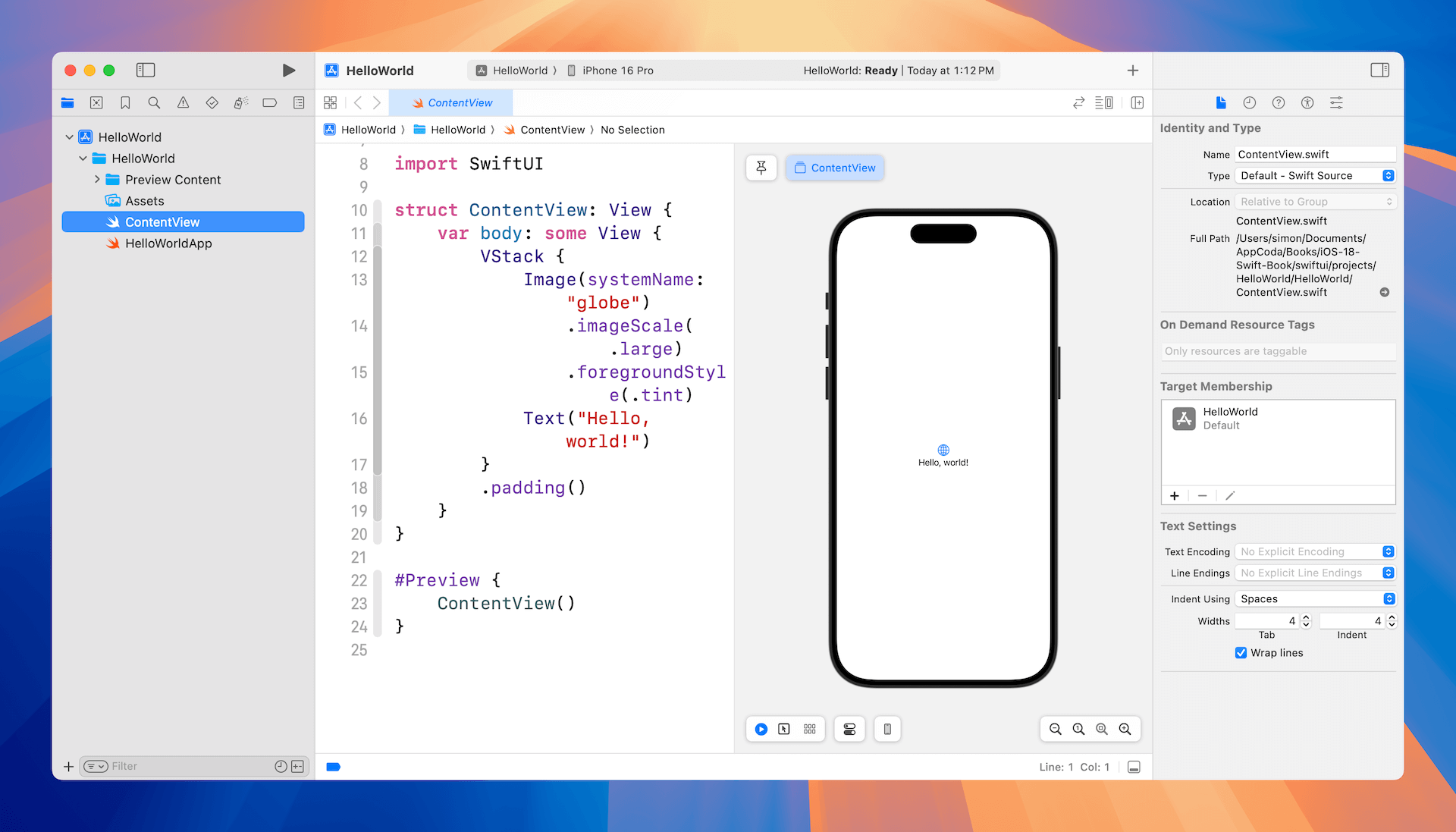Open the History inspector clock icon

click(x=1250, y=103)
